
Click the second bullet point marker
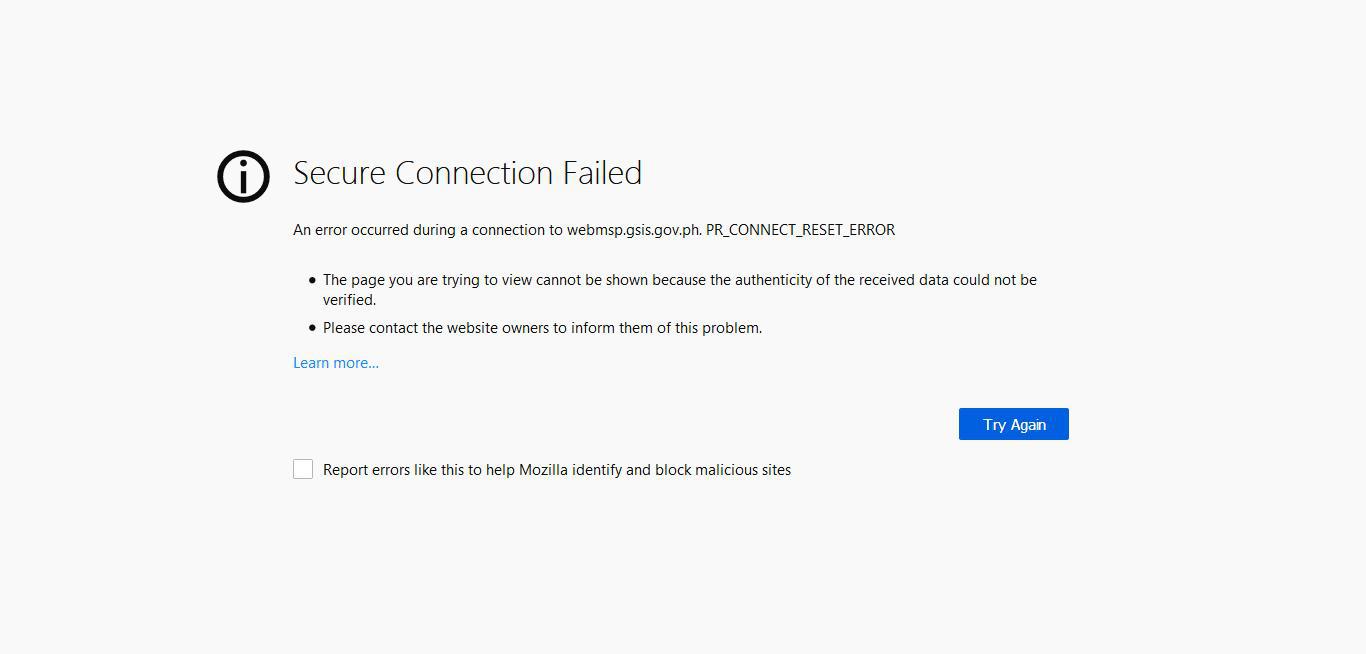[311, 328]
